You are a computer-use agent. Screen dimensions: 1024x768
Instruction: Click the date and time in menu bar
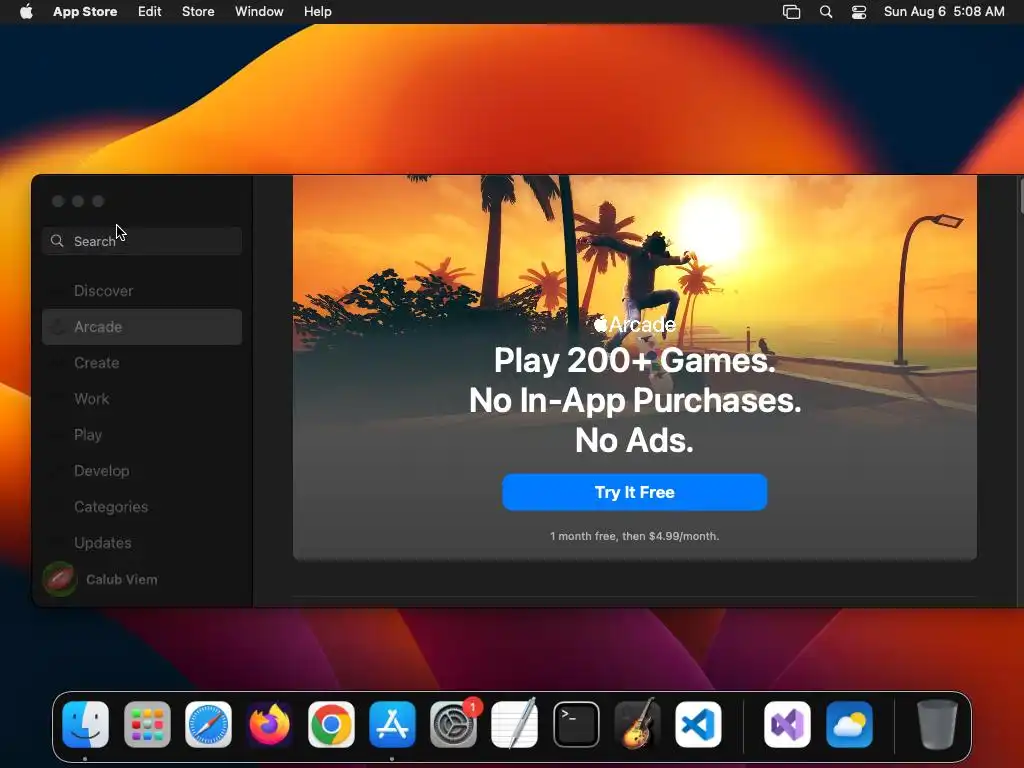click(x=944, y=12)
